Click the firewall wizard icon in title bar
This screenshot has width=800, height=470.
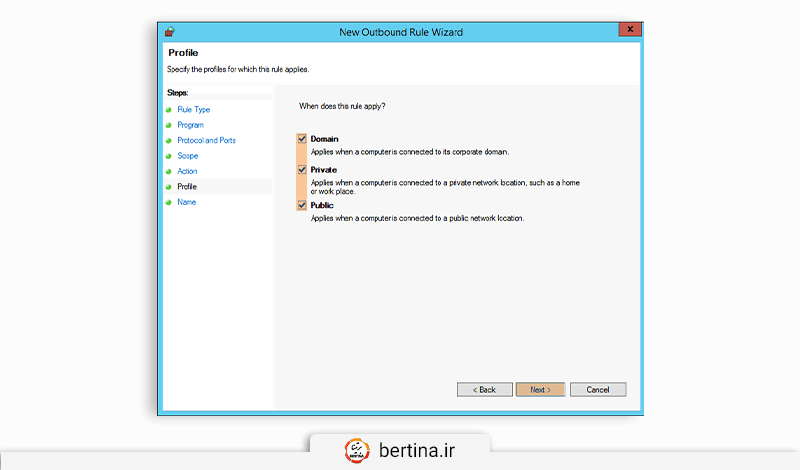click(170, 32)
